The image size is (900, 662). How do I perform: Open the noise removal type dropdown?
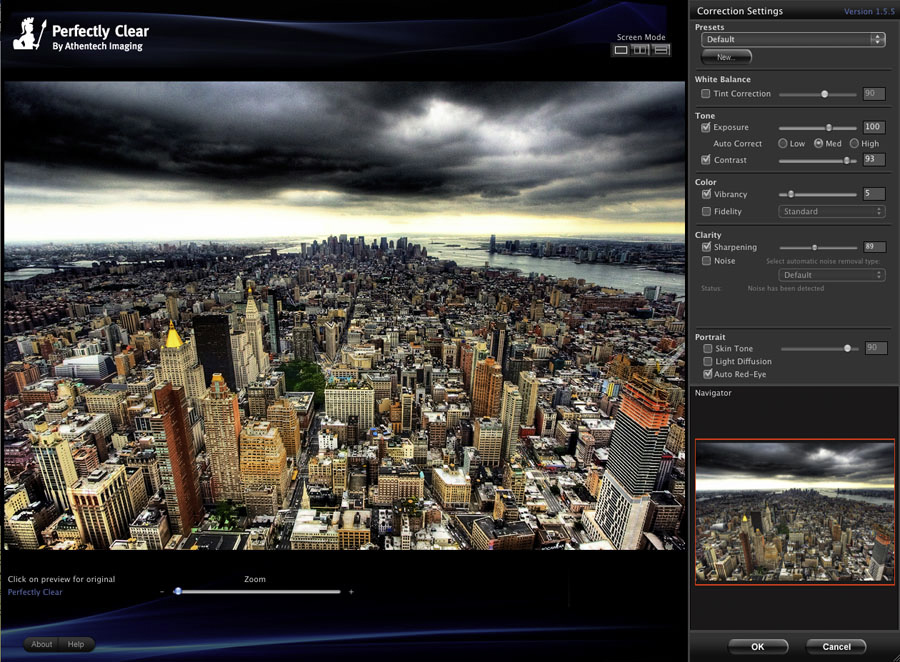point(831,275)
